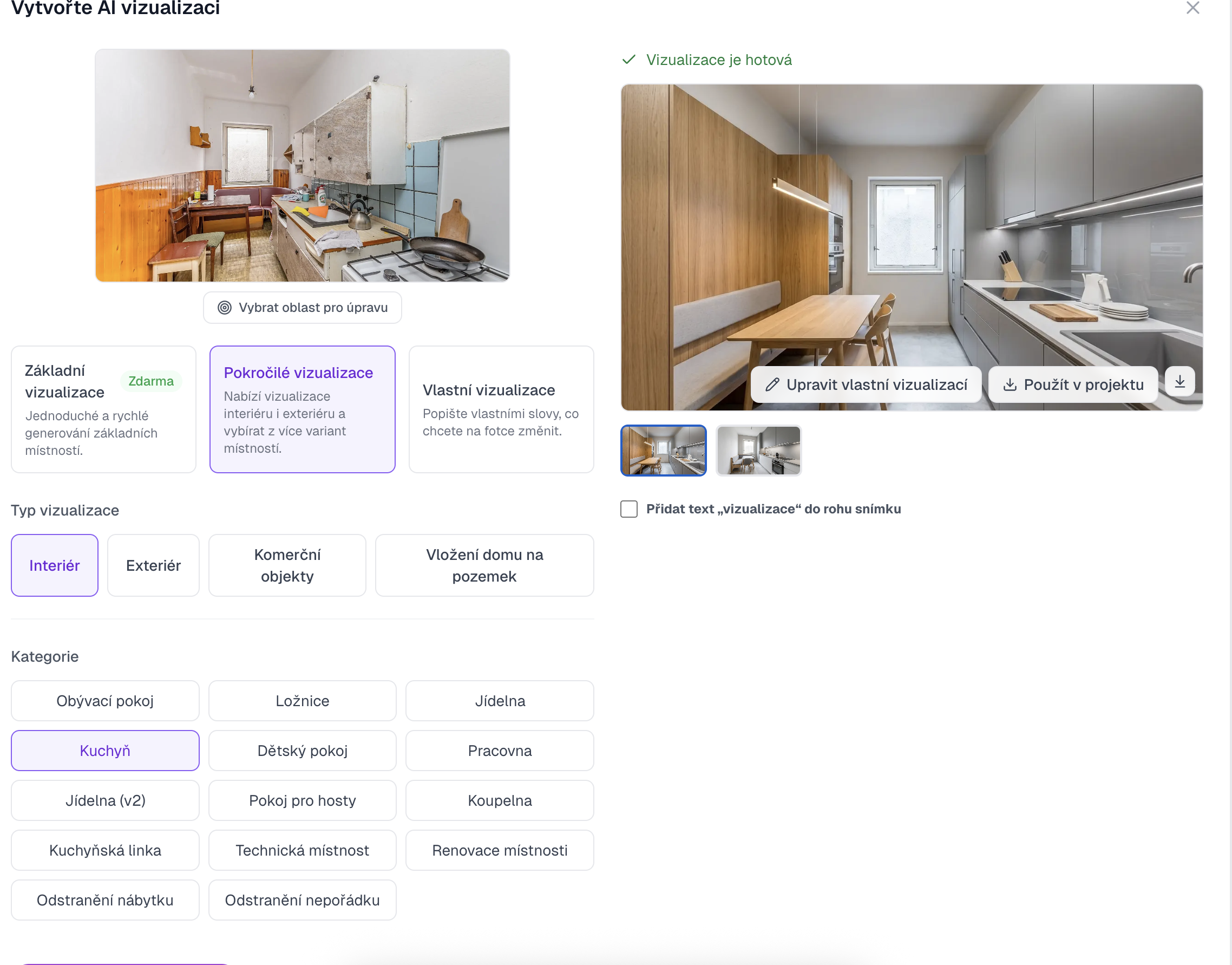This screenshot has height=965, width=1232.
Task: Choose the Ložnice category
Action: tap(302, 701)
